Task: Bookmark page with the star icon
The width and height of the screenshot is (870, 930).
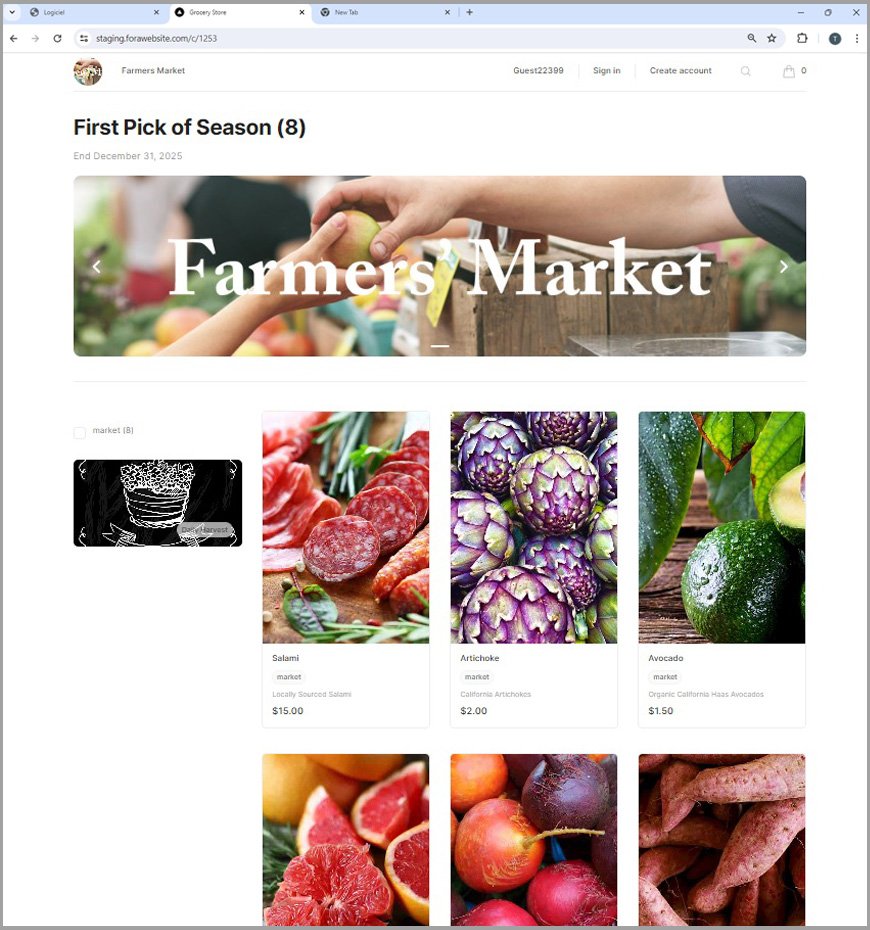Action: (772, 38)
